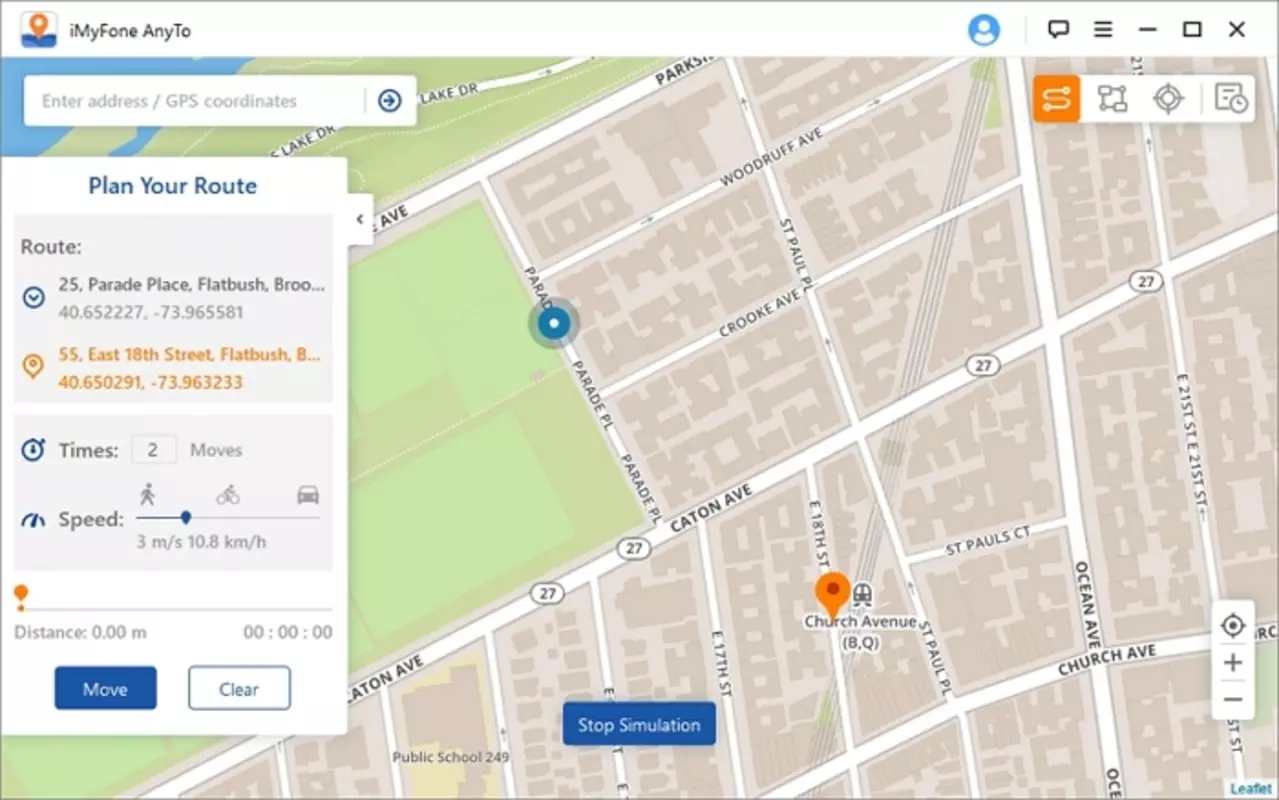The image size is (1279, 800).
Task: Open the user account profile icon
Action: 984,30
